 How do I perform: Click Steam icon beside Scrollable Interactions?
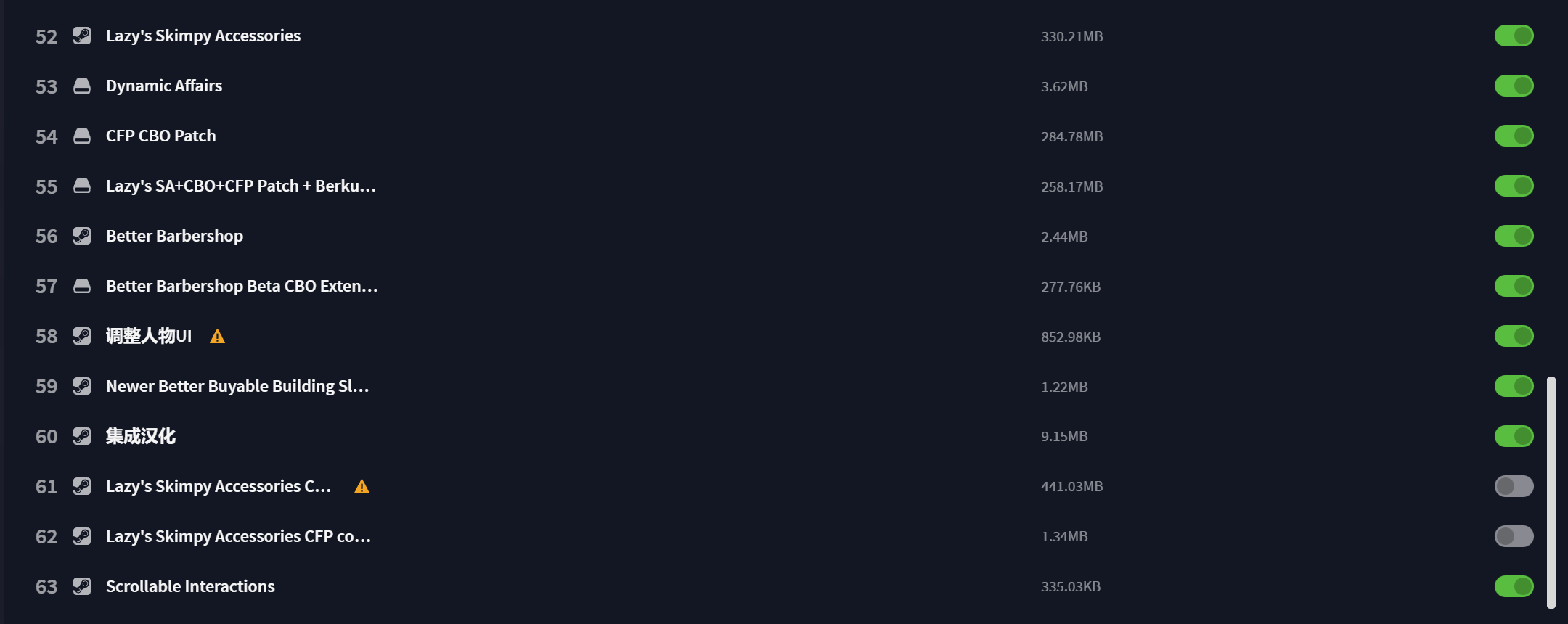pyautogui.click(x=82, y=586)
